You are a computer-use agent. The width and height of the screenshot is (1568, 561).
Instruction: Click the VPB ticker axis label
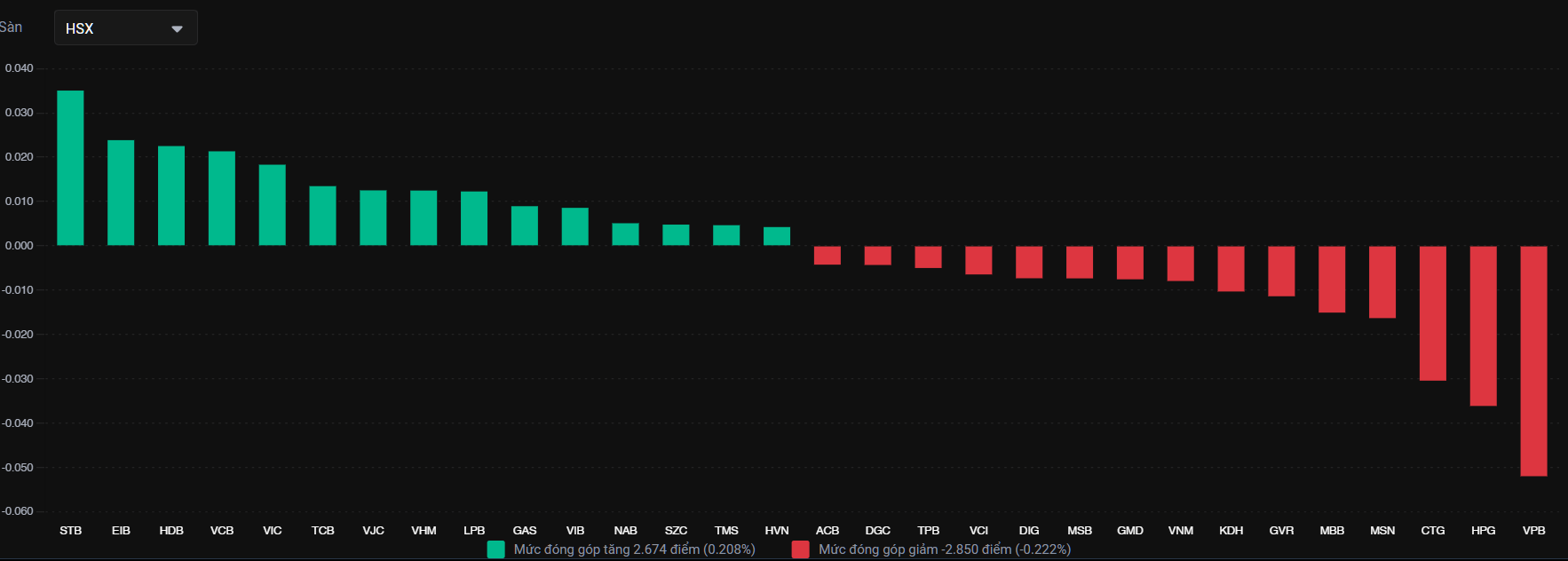pyautogui.click(x=1533, y=531)
